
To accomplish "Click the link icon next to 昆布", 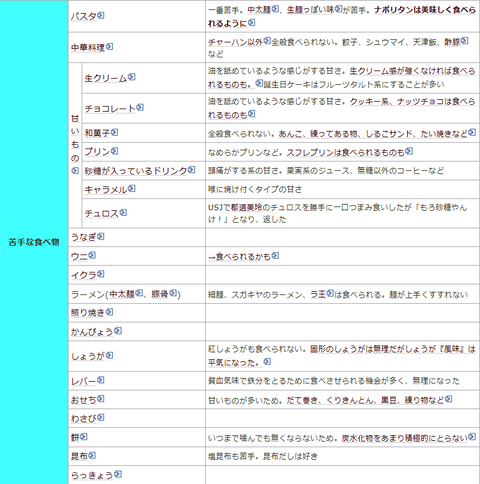I will [92, 455].
